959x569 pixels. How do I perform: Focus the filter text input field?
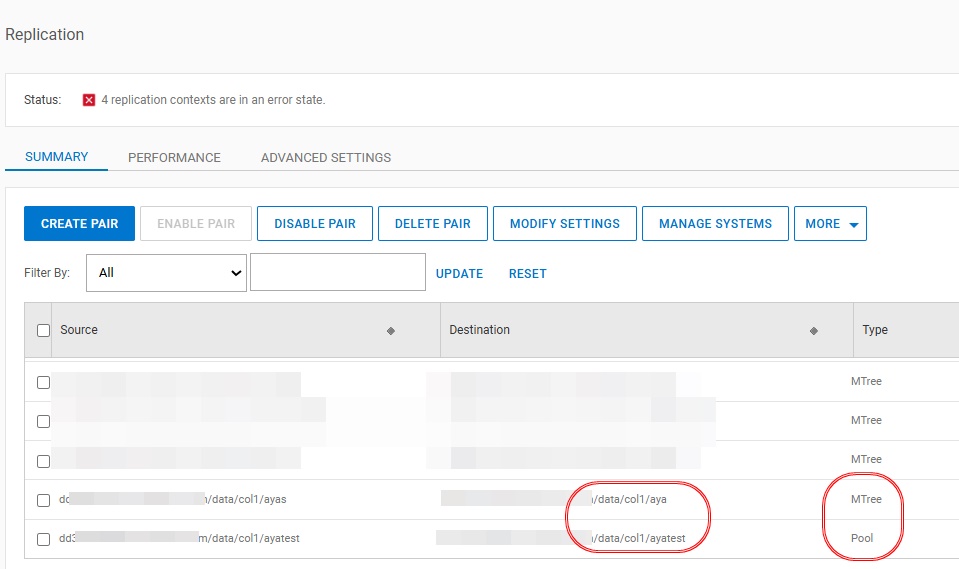coord(338,272)
